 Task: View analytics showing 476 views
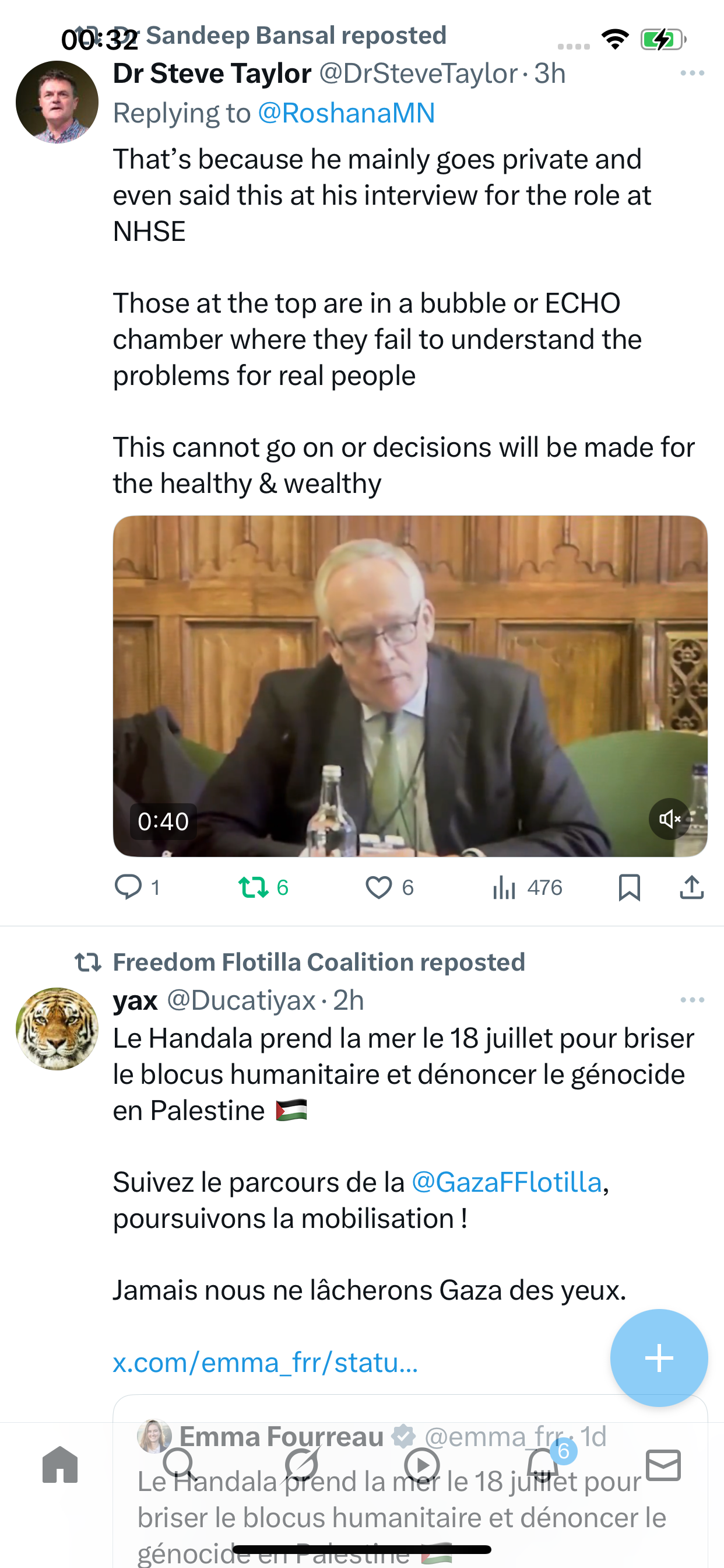point(527,887)
